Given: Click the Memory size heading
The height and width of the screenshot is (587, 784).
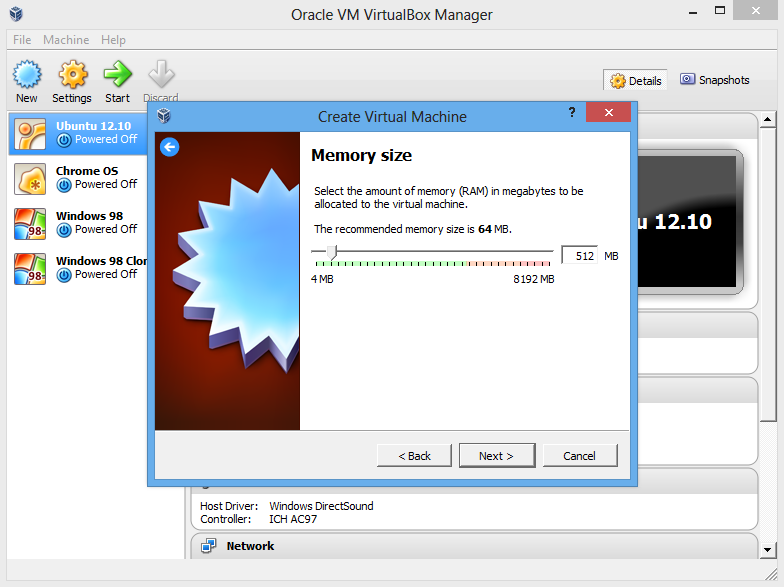Looking at the screenshot, I should point(362,155).
